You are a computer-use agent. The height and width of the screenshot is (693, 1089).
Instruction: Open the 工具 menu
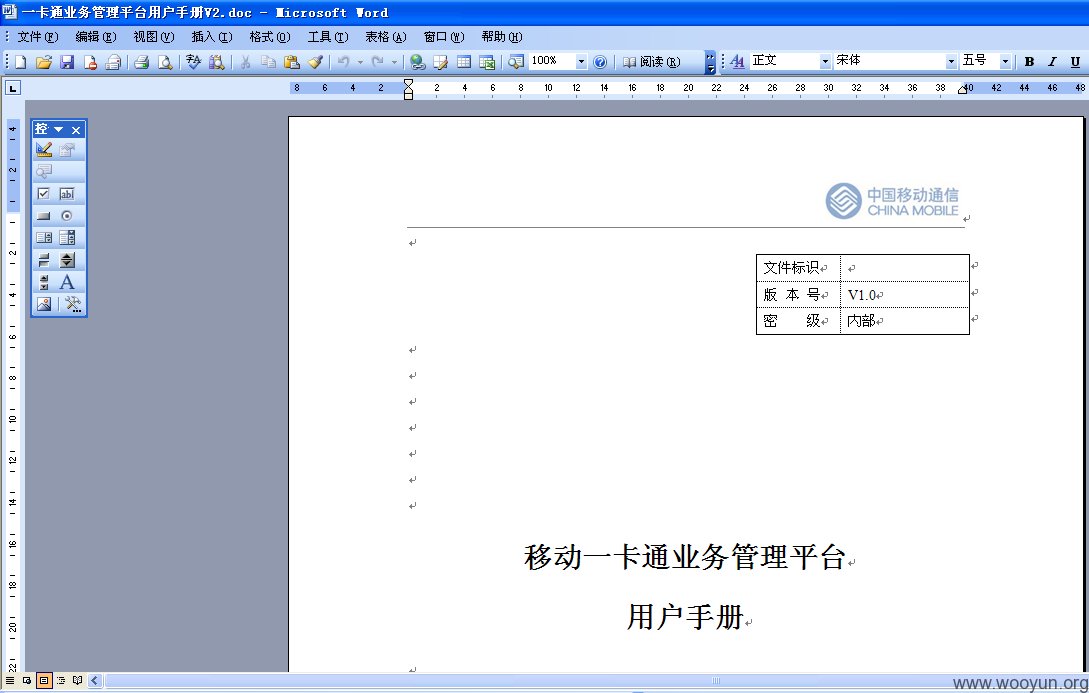point(328,37)
